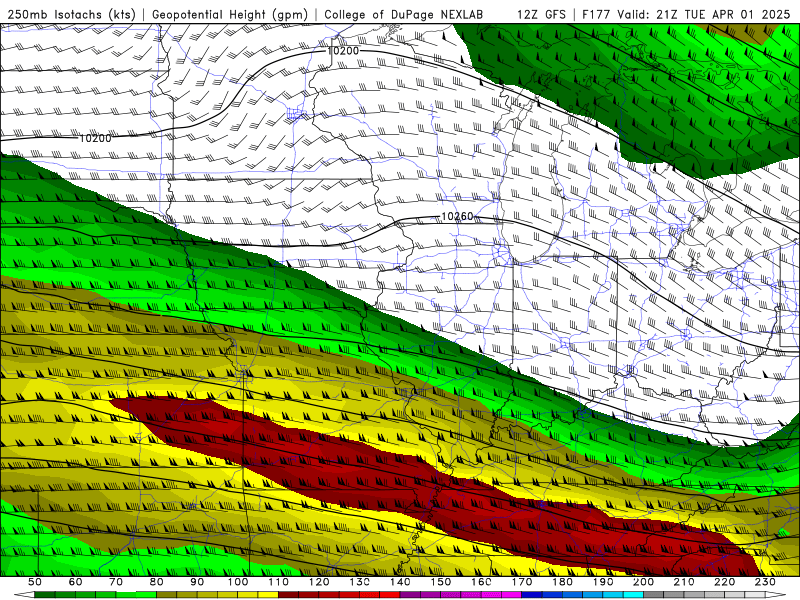Image resolution: width=800 pixels, height=600 pixels.
Task: Click the 50 knot scale label
Action: point(35,582)
